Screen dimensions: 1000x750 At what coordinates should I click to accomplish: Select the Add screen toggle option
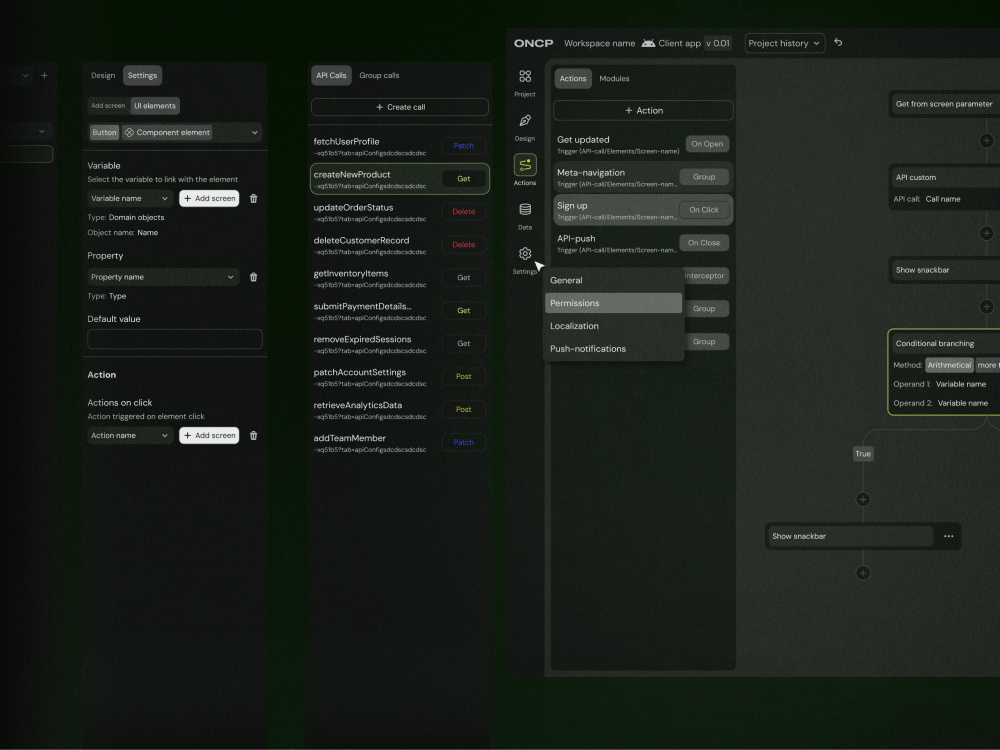(x=108, y=106)
